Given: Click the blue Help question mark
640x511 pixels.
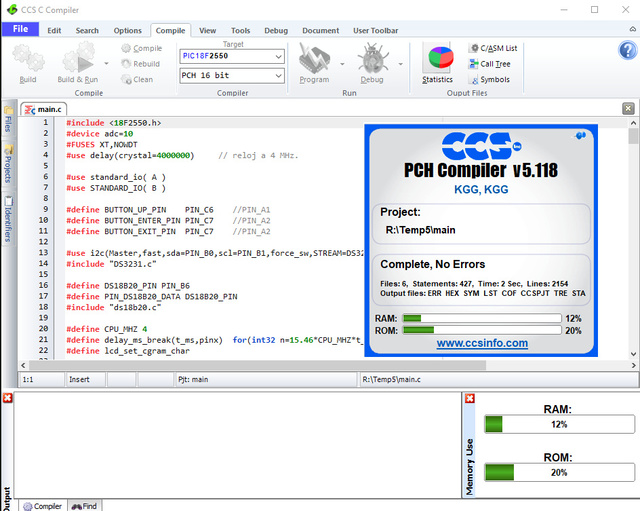Looking at the screenshot, I should [628, 50].
